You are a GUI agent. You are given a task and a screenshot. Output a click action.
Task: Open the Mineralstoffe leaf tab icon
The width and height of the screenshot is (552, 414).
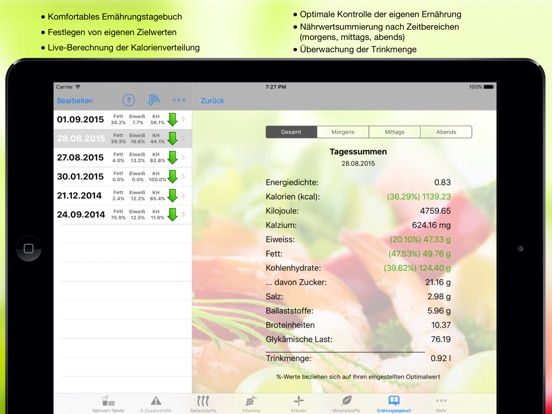point(346,400)
